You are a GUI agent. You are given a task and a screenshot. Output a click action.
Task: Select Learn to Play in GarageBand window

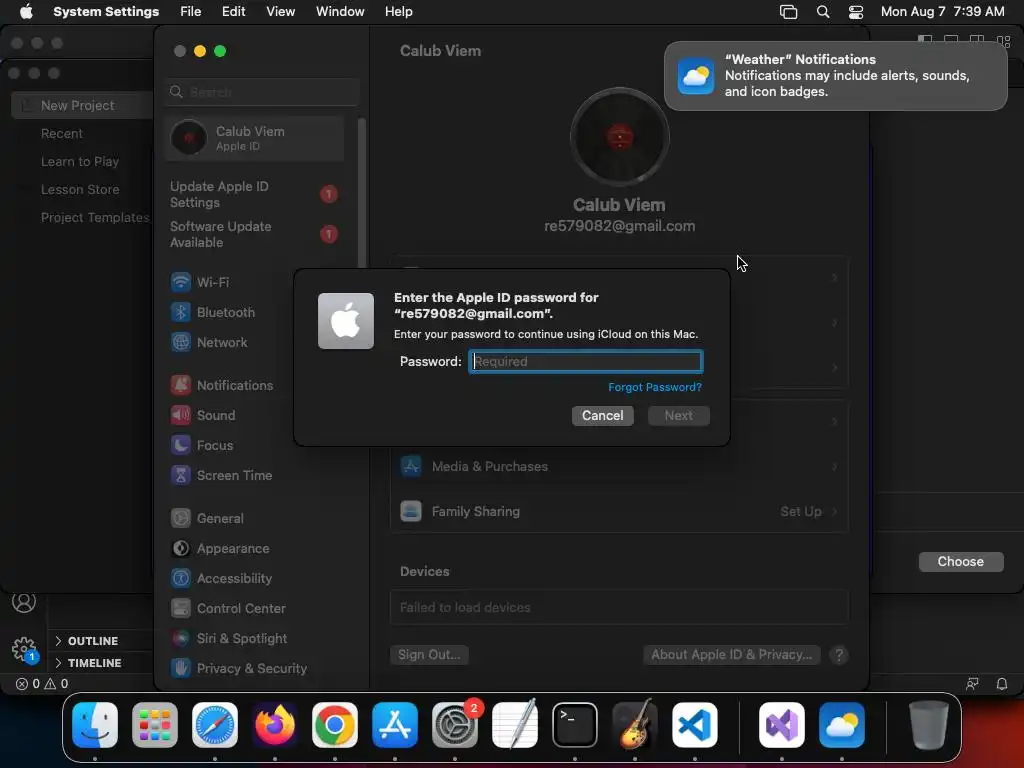click(80, 161)
